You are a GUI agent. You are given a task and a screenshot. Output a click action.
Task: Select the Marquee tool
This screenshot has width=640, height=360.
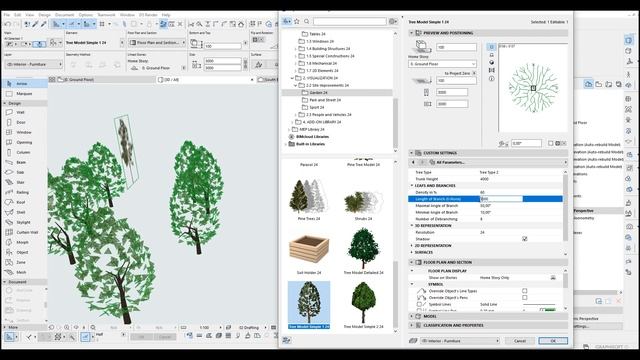click(x=24, y=93)
